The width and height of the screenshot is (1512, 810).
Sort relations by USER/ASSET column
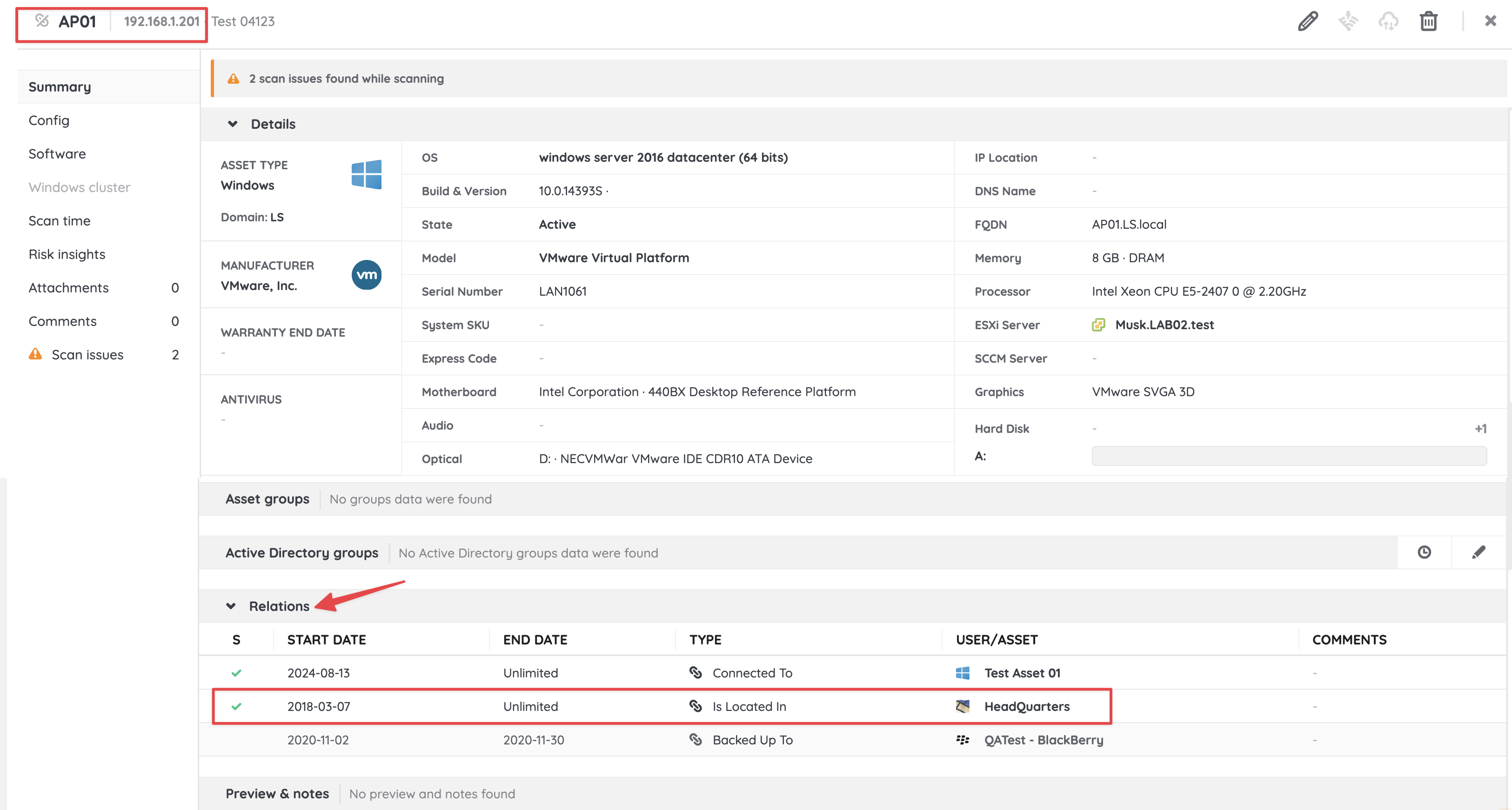click(x=997, y=639)
